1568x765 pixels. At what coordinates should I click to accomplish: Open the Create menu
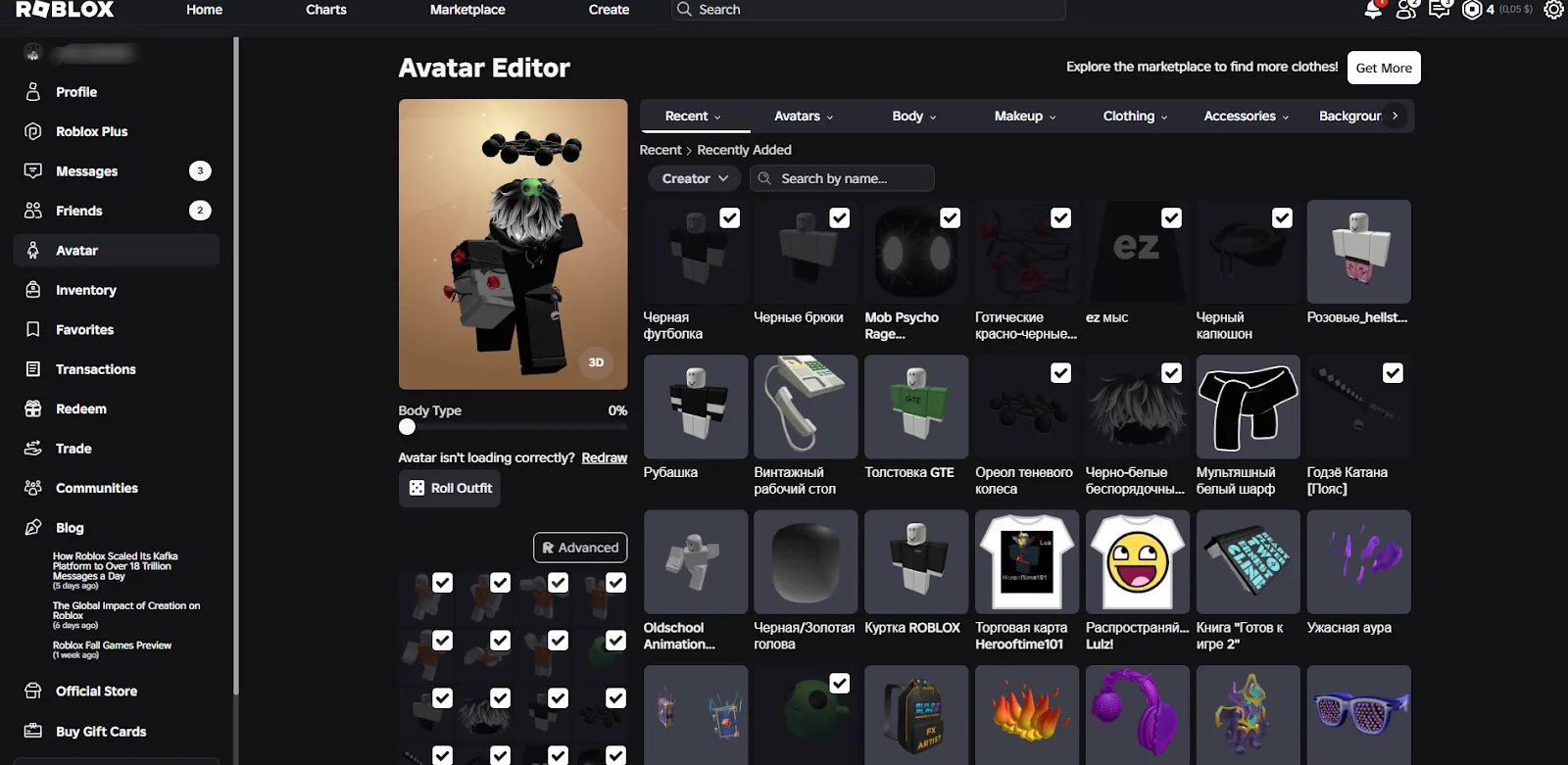coord(609,10)
